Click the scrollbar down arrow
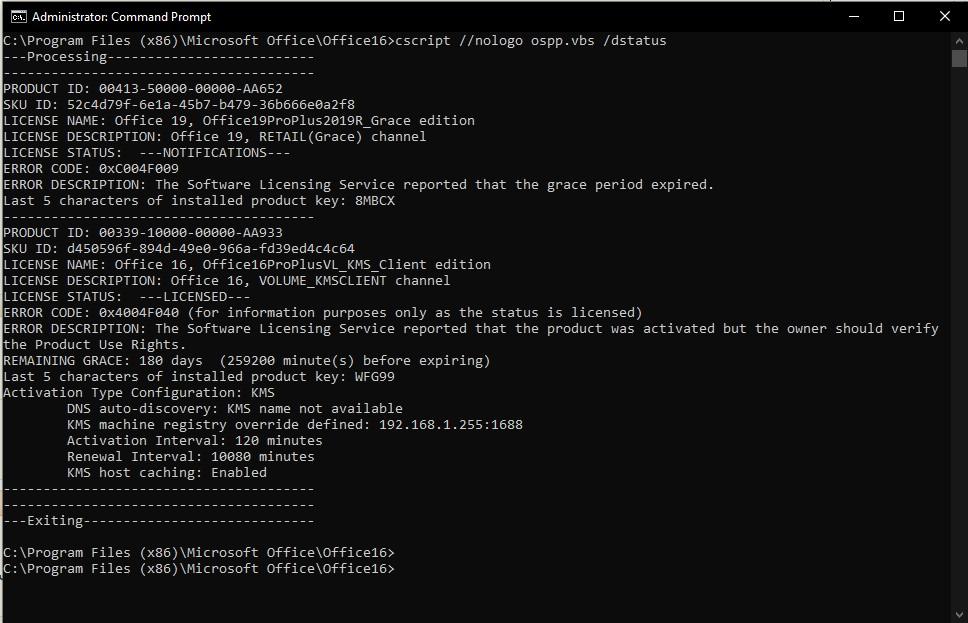 959,614
